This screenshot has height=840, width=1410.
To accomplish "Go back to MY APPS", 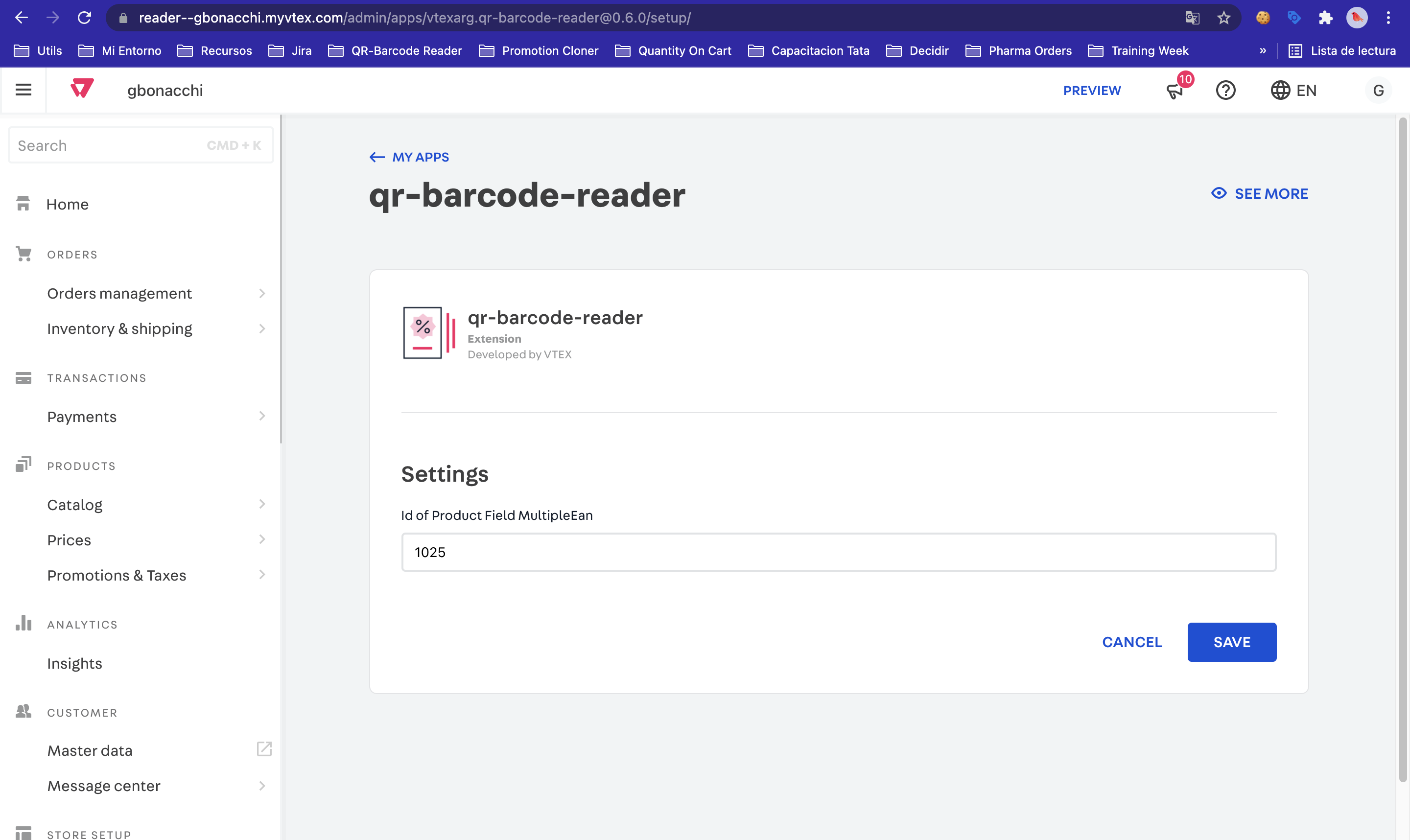I will (x=408, y=157).
